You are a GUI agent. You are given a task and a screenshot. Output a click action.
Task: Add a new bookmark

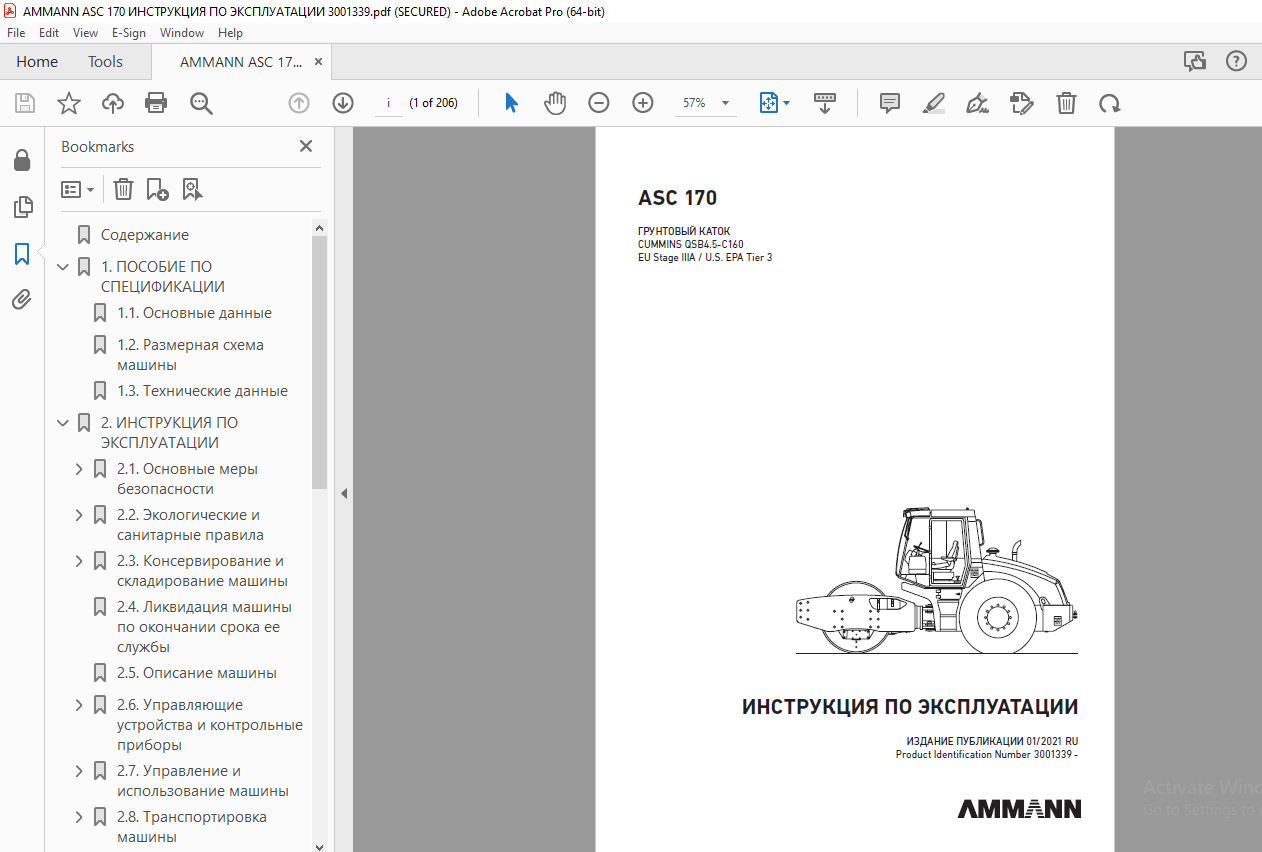[157, 189]
